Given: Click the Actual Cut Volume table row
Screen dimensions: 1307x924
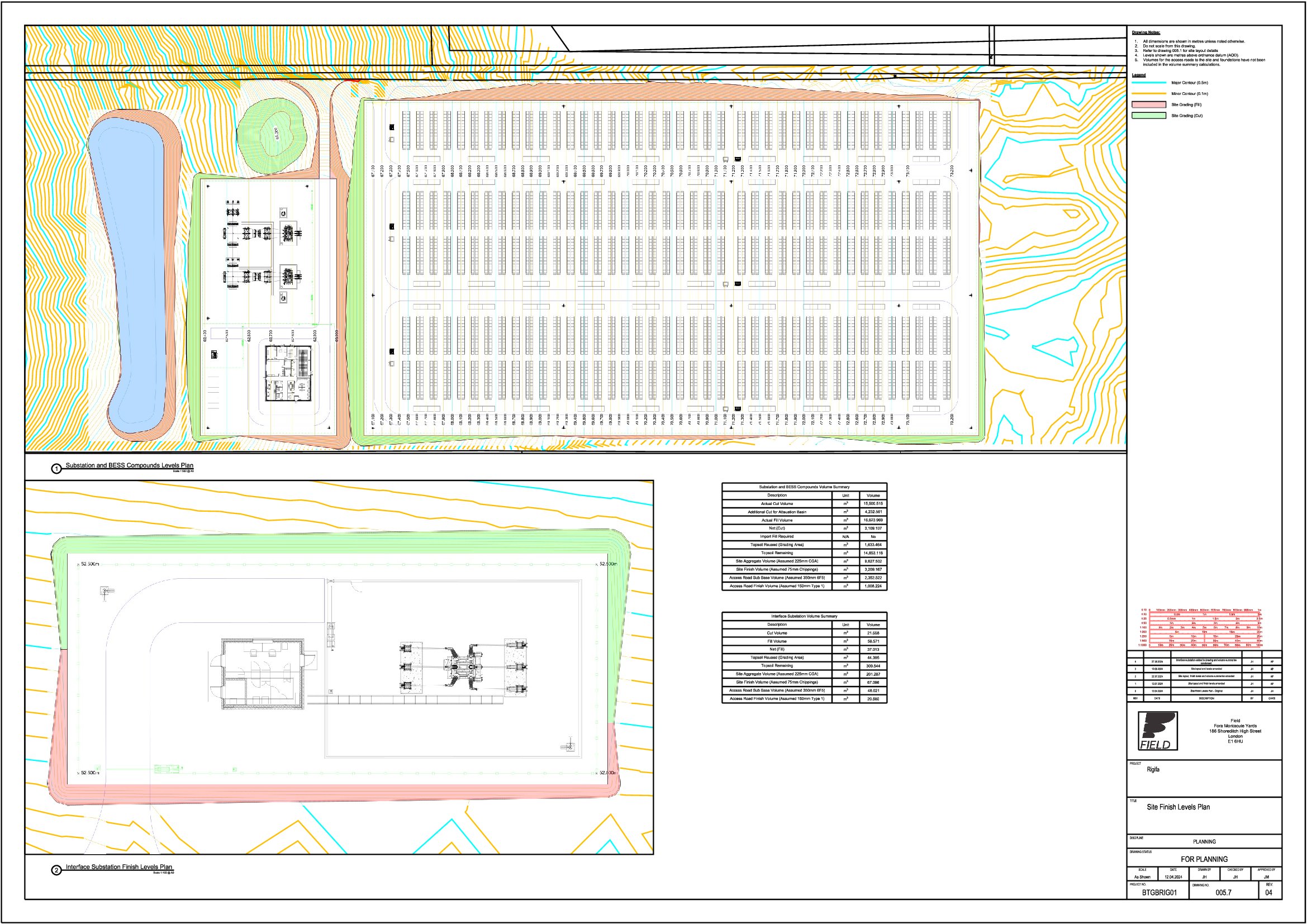Looking at the screenshot, I should [x=804, y=503].
